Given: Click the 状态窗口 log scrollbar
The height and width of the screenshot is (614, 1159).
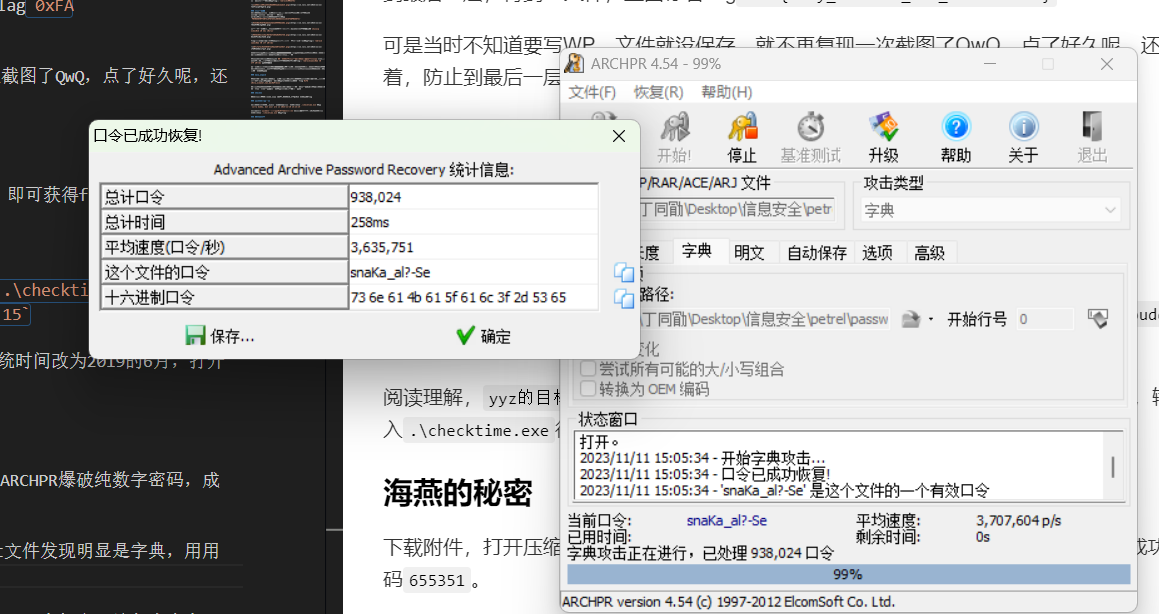Looking at the screenshot, I should pyautogui.click(x=1113, y=465).
